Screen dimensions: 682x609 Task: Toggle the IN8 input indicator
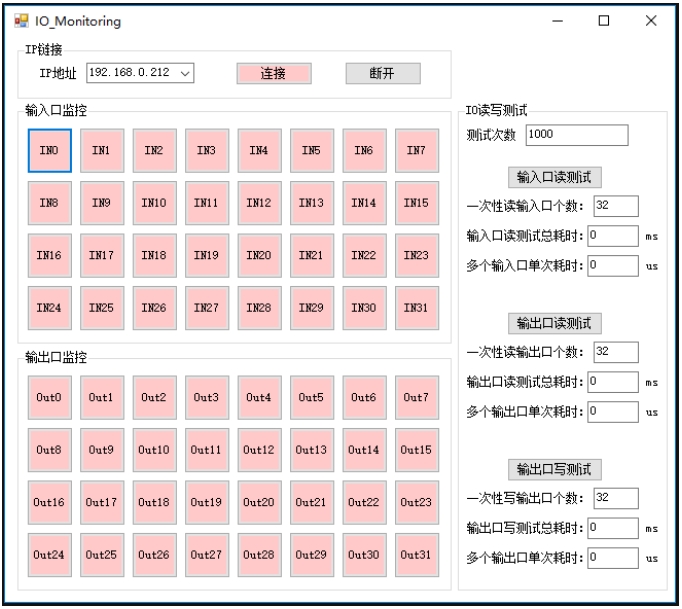[50, 203]
